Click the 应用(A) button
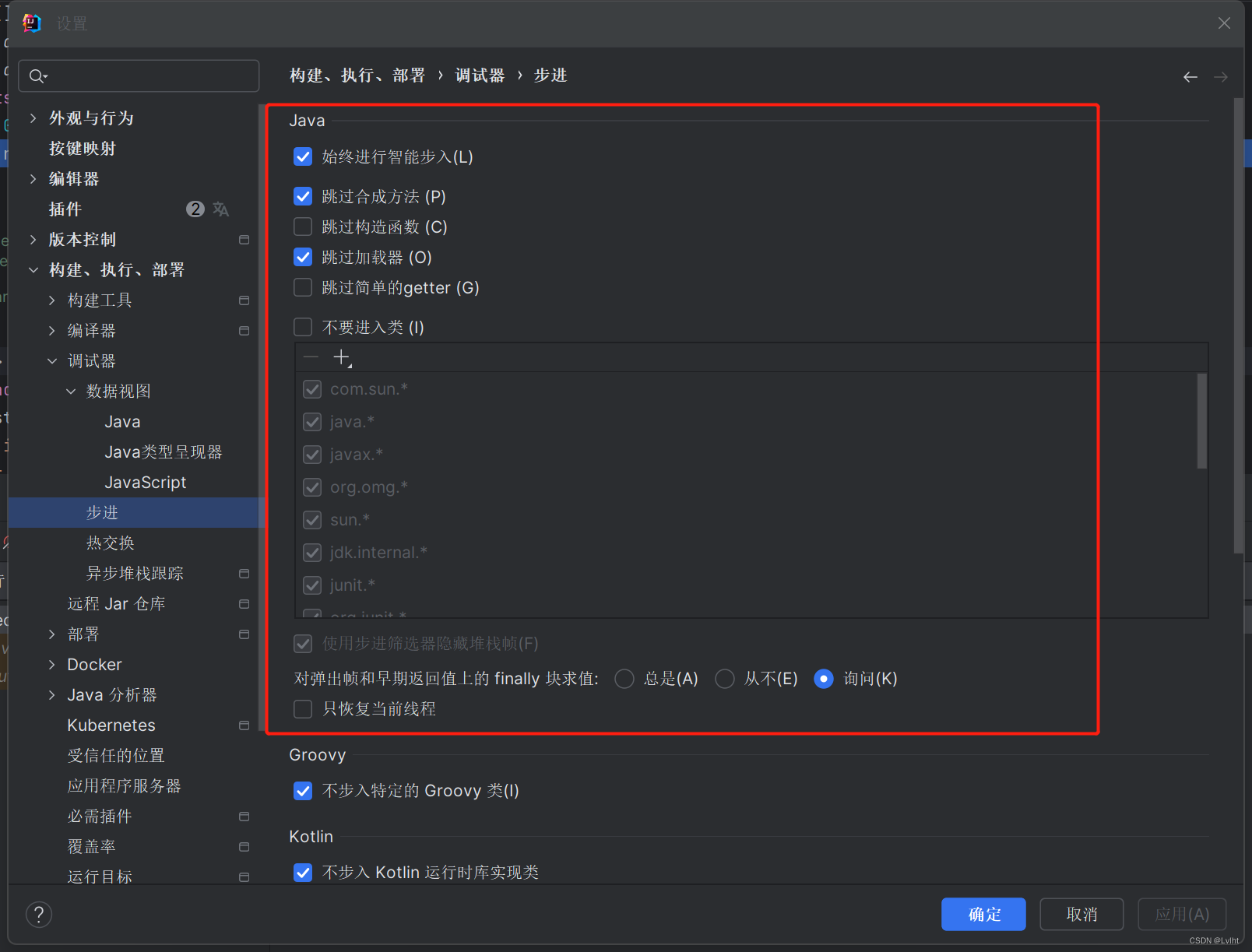 click(1182, 915)
